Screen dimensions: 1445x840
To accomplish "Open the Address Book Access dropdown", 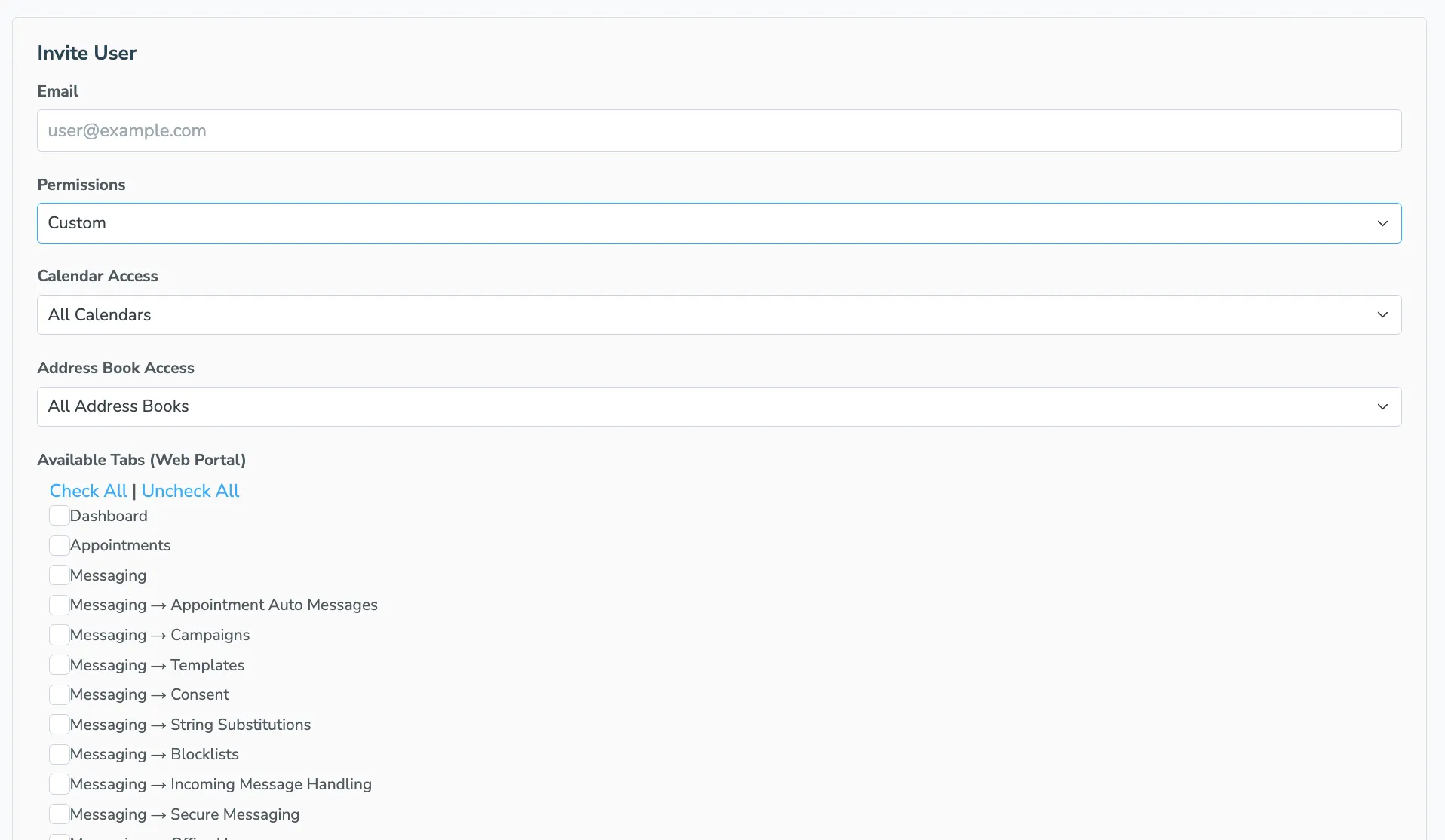I will pos(719,406).
